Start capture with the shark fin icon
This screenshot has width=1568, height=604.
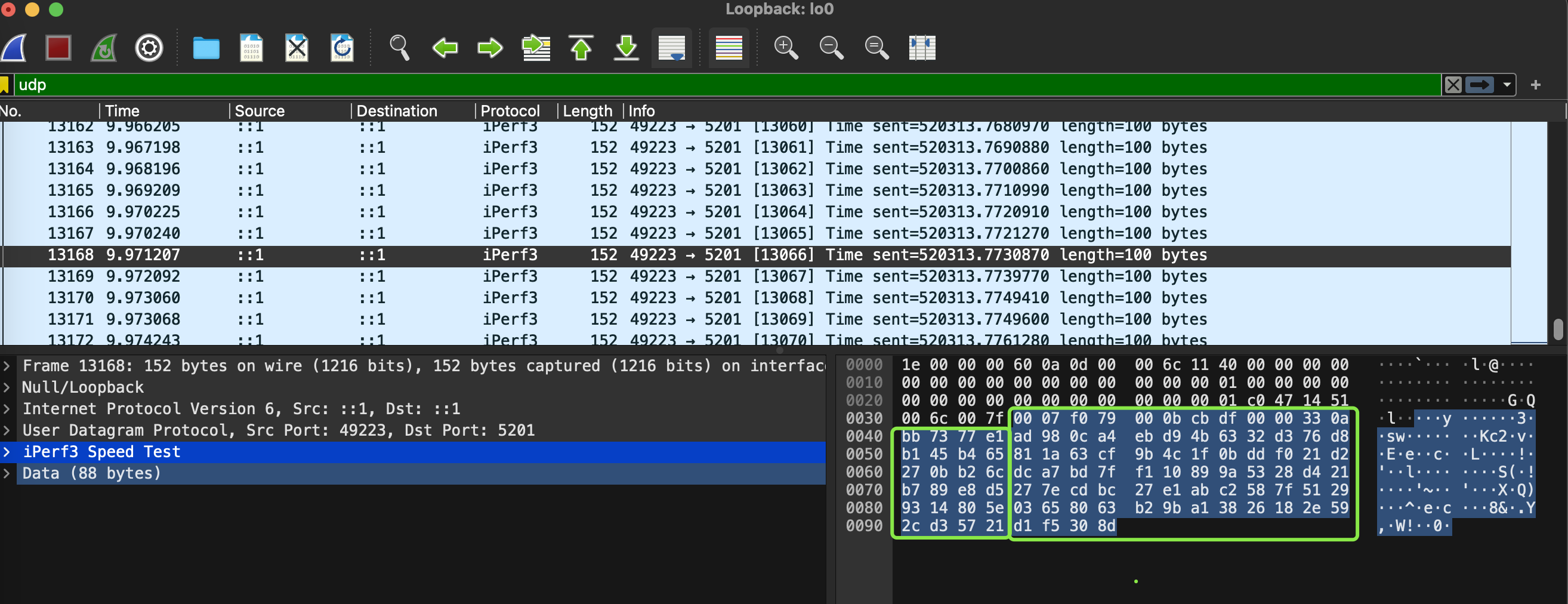pyautogui.click(x=14, y=48)
